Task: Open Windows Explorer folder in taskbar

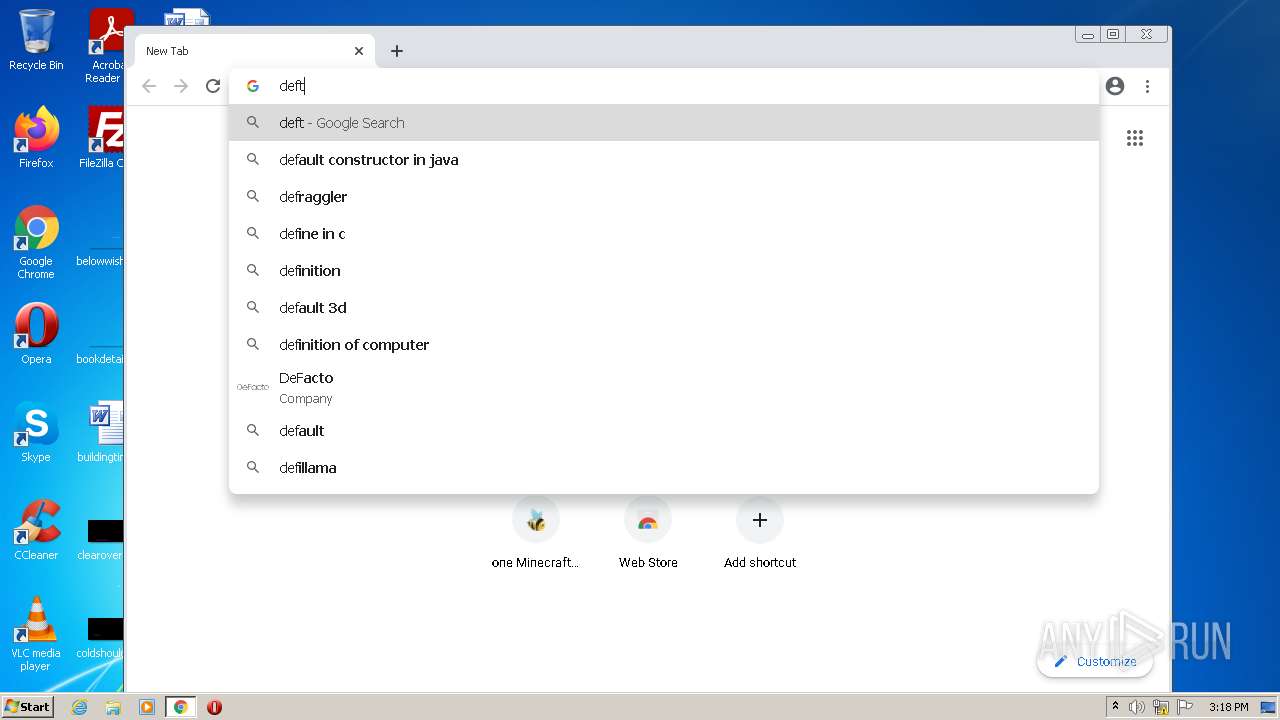Action: pyautogui.click(x=113, y=707)
